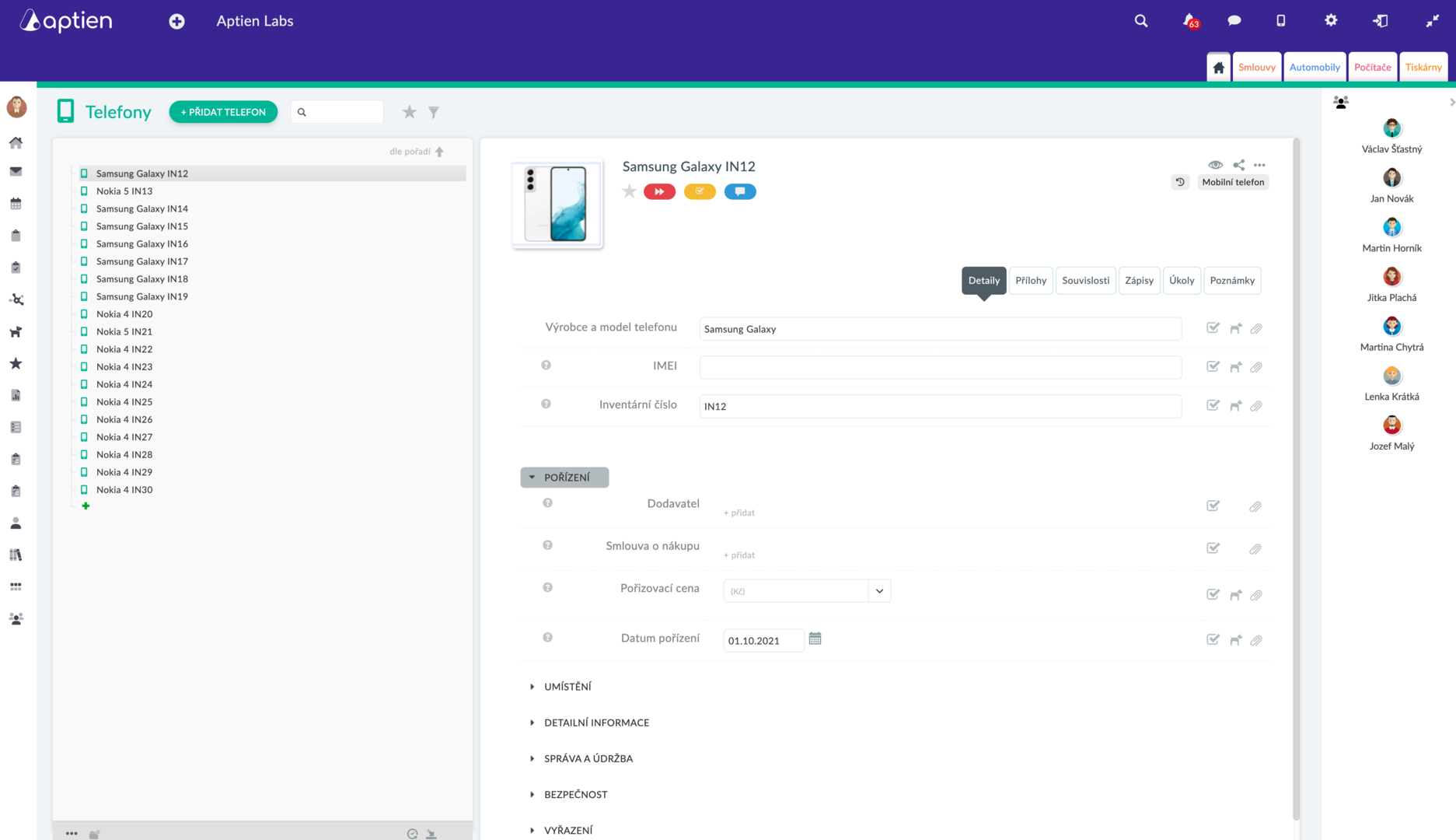Open Automobily top tab
Image resolution: width=1456 pixels, height=840 pixels.
[x=1315, y=68]
